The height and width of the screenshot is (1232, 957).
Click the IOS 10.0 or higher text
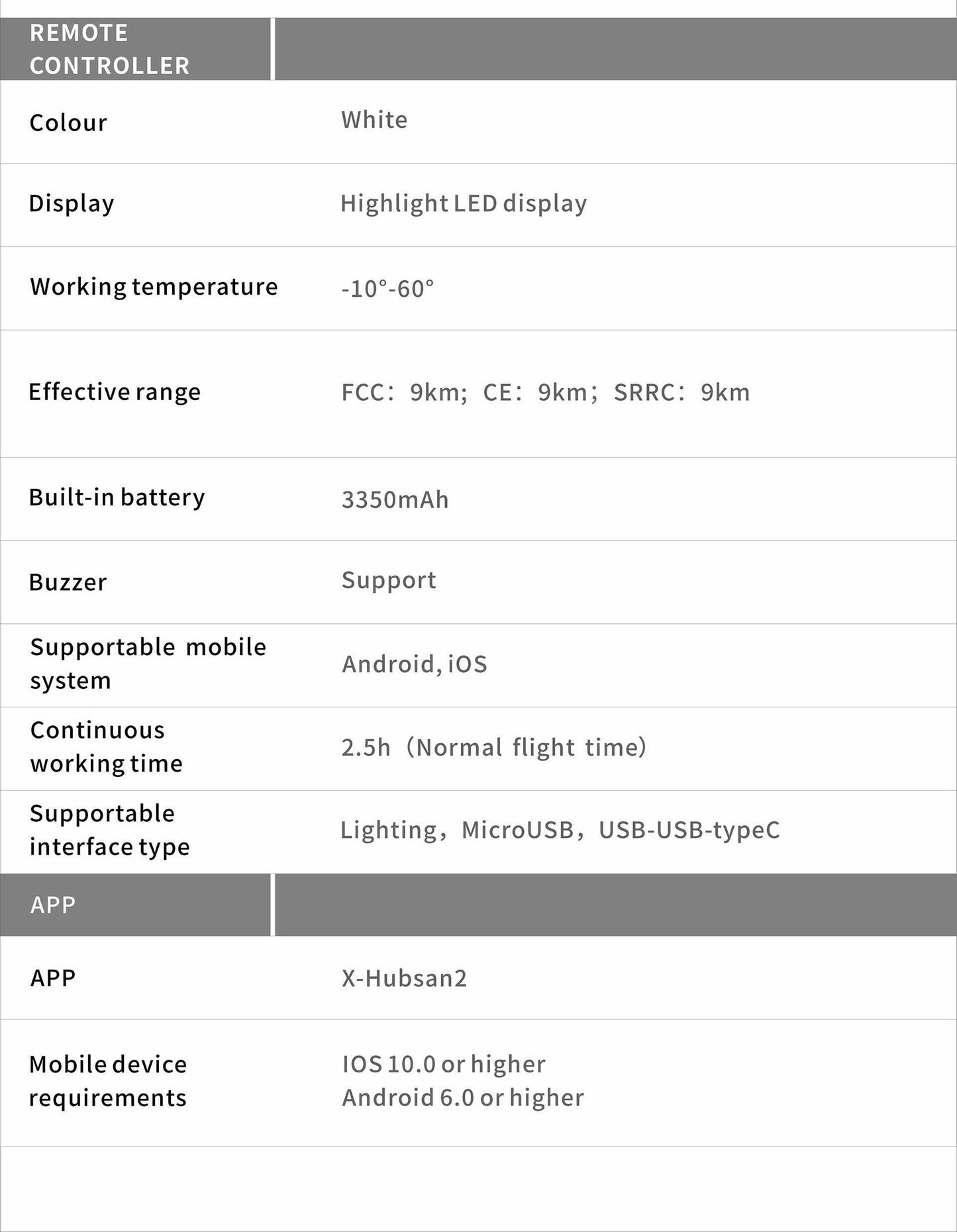tap(444, 1064)
